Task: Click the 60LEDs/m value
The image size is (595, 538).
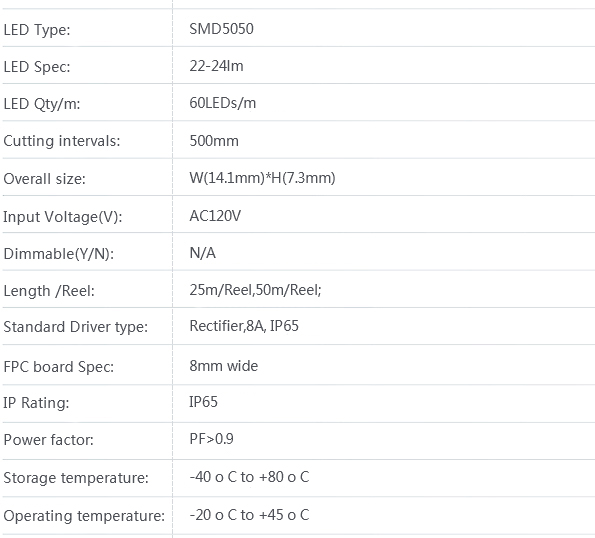Action: [x=222, y=103]
